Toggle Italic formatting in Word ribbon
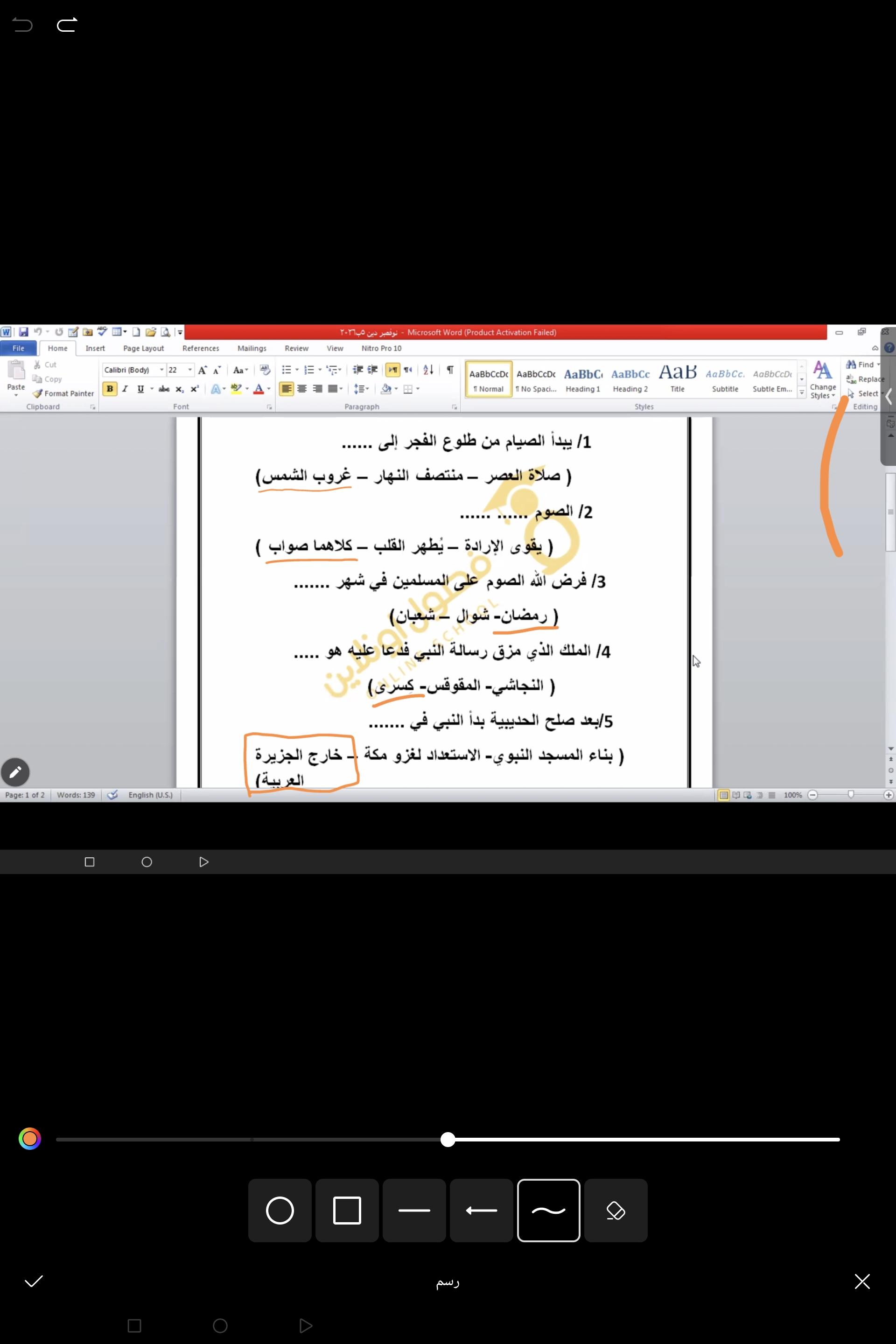Image resolution: width=896 pixels, height=1344 pixels. click(x=125, y=389)
